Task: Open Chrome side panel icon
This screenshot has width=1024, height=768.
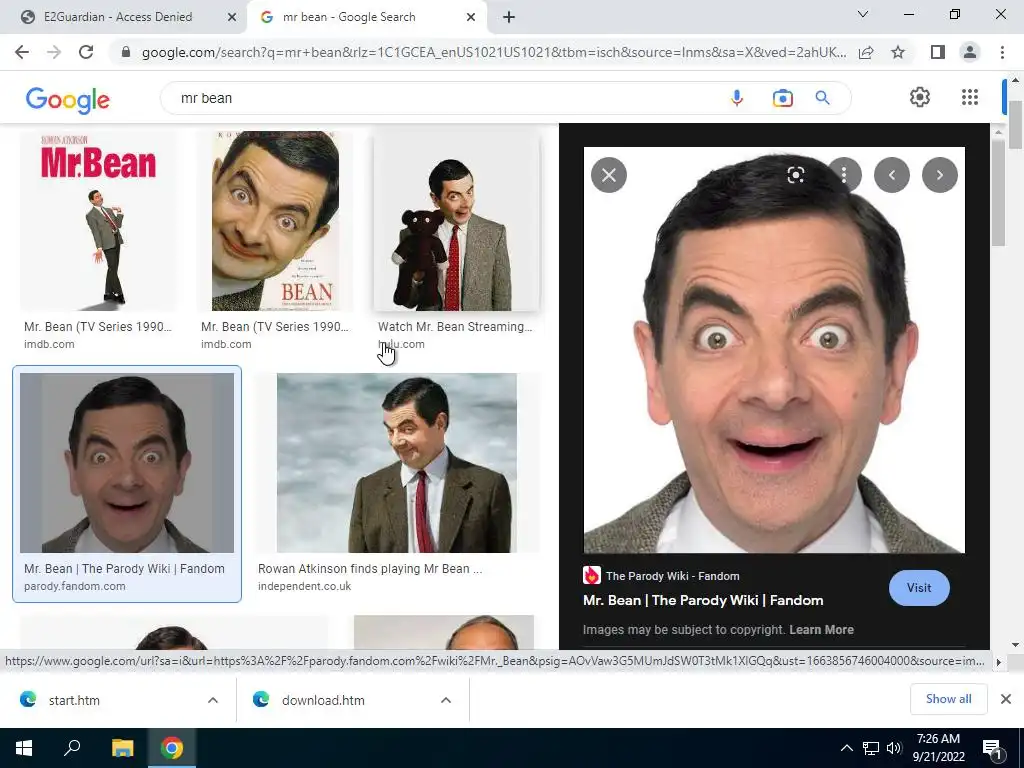Action: coord(938,52)
